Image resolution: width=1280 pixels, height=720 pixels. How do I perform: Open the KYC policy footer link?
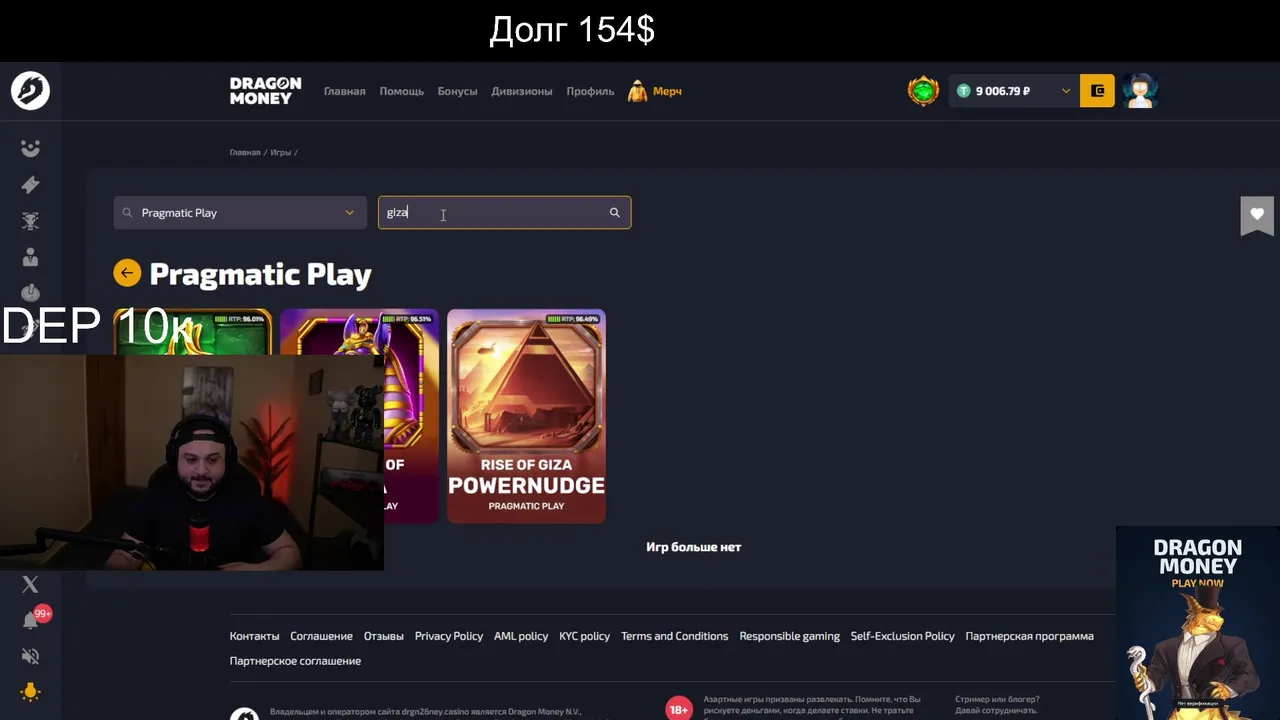[x=584, y=636]
